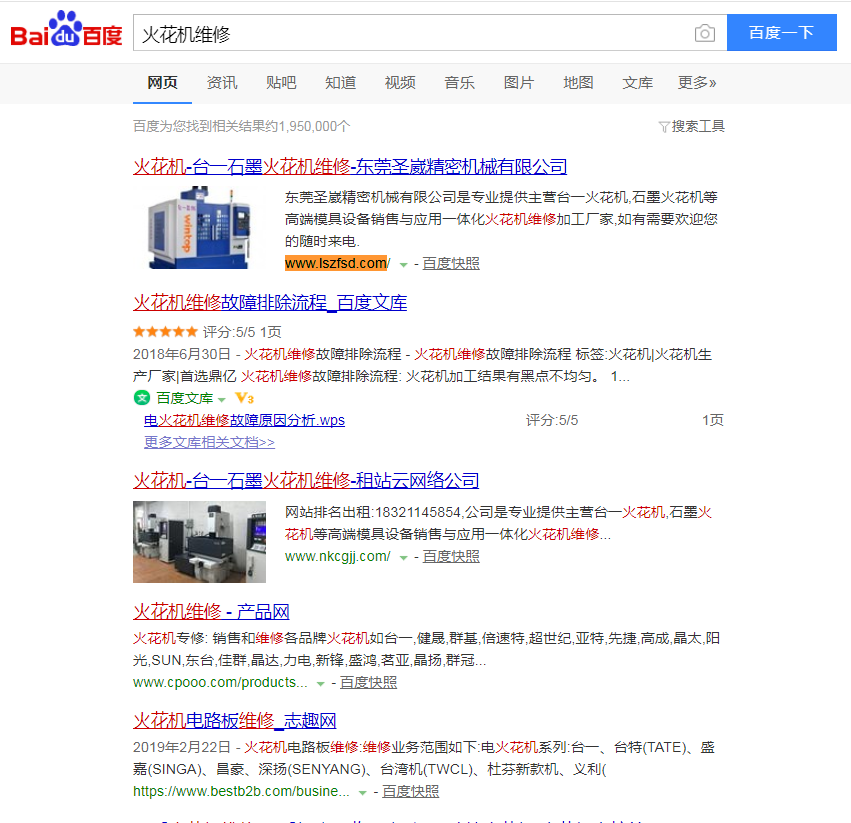Screen dimensions: 851x823
Task: Open 百度快照 for www.lszfsd.com result
Action: [x=451, y=263]
